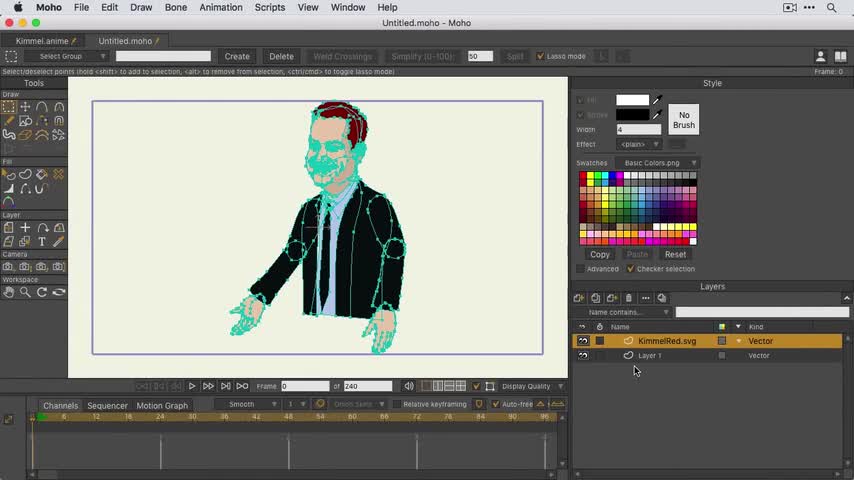Select the Text layer tool
Screen dimensions: 854x480
pyautogui.click(x=42, y=241)
